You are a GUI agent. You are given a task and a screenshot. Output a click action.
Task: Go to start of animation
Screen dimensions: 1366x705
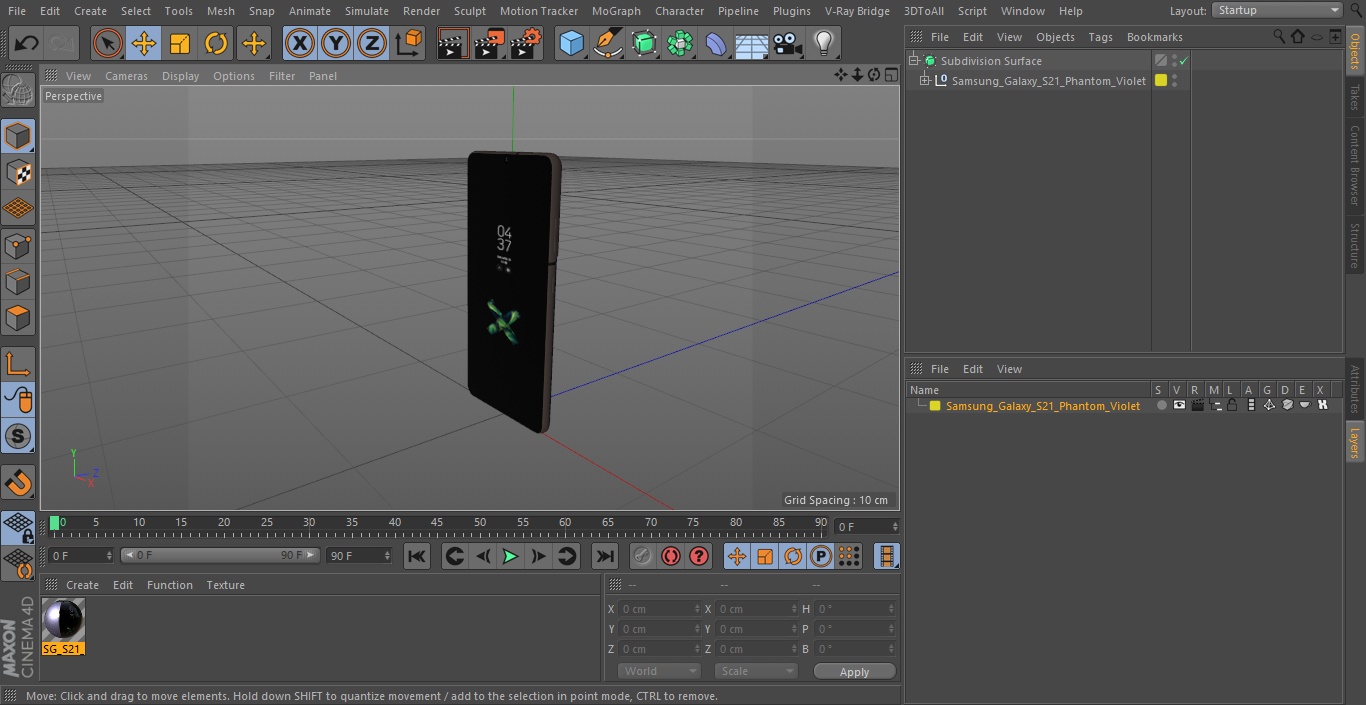(x=417, y=556)
